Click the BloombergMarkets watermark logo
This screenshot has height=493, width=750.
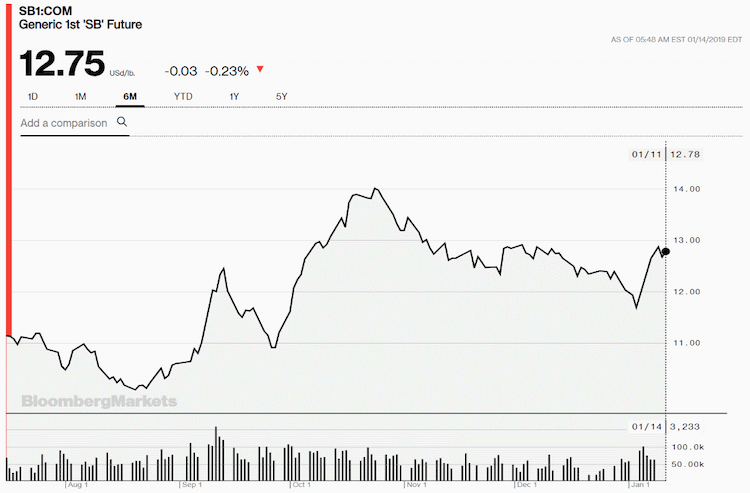coord(99,401)
